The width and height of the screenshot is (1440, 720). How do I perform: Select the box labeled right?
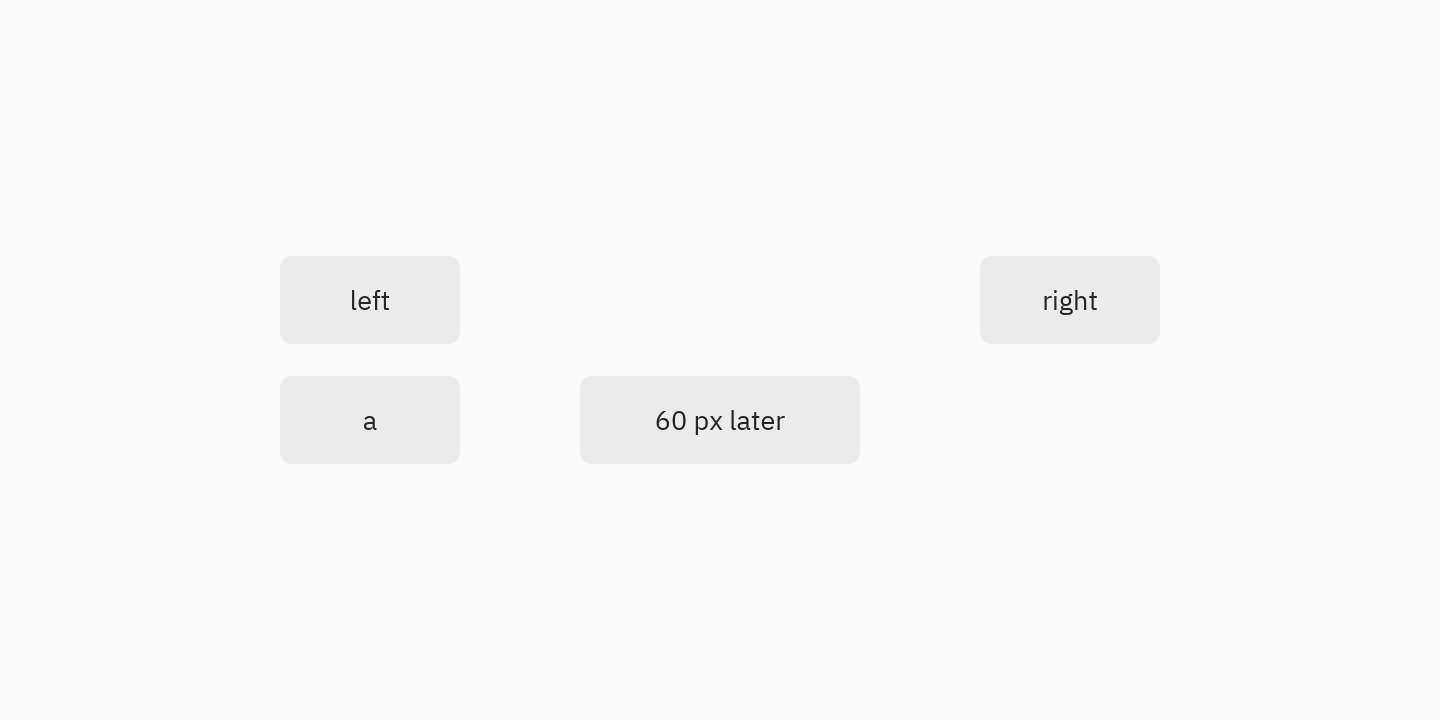1070,300
